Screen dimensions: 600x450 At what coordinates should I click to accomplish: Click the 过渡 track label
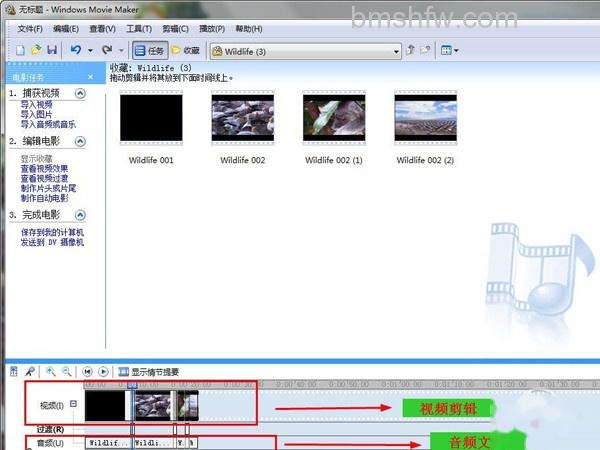(x=51, y=429)
